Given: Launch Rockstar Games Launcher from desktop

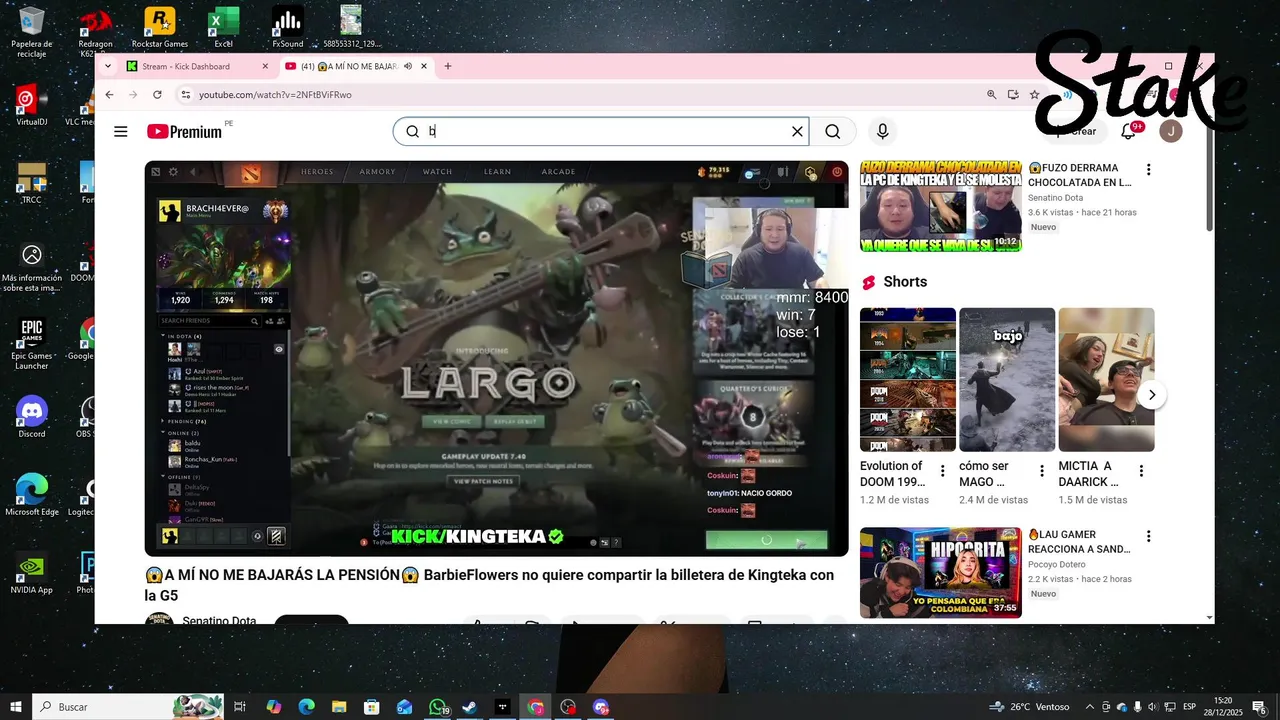Looking at the screenshot, I should tap(160, 27).
